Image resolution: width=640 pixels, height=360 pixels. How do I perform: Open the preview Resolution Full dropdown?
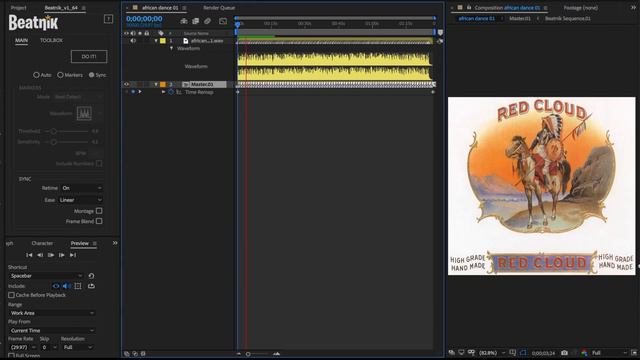click(x=78, y=347)
